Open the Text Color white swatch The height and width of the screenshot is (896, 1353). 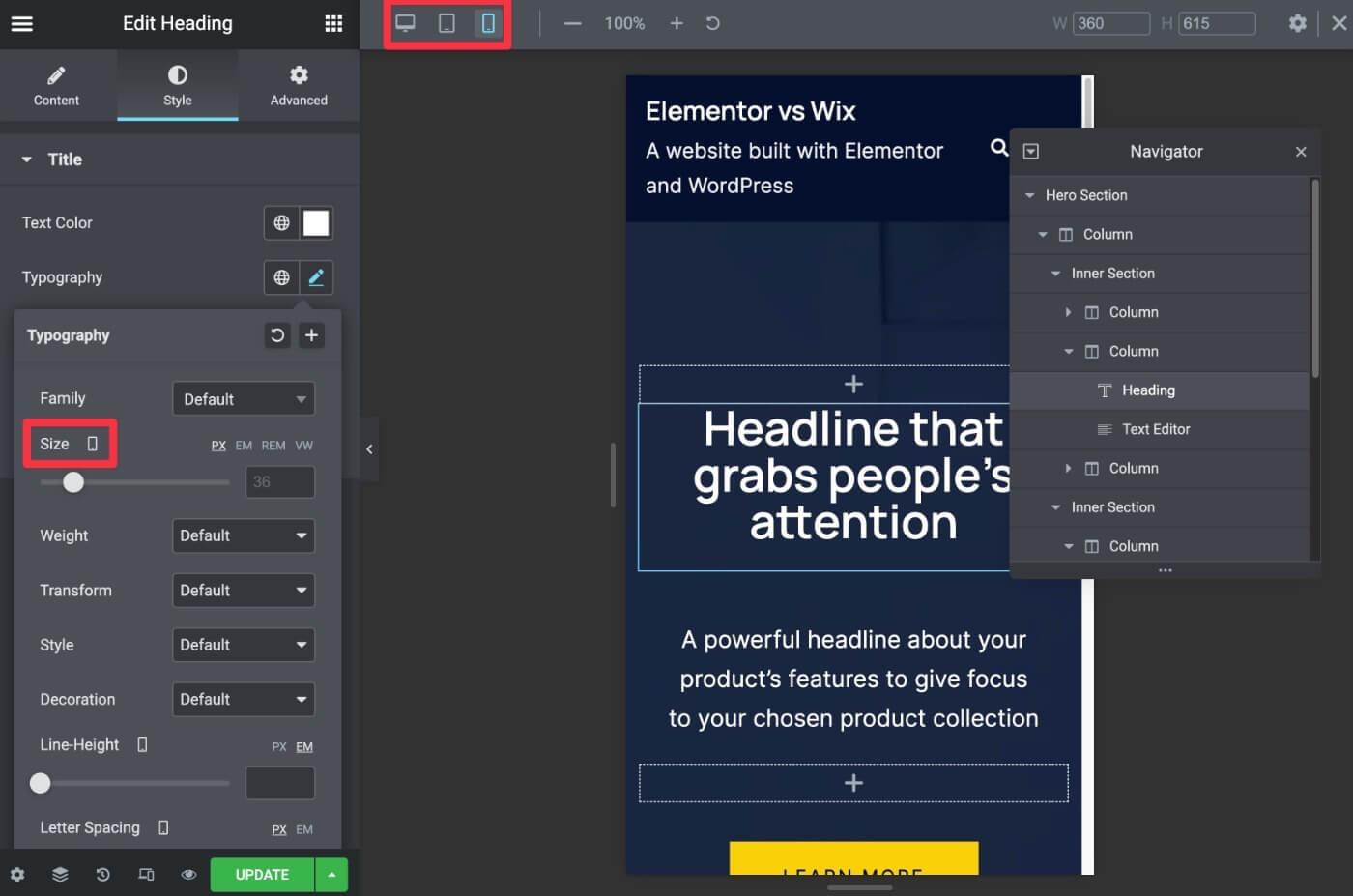(316, 223)
